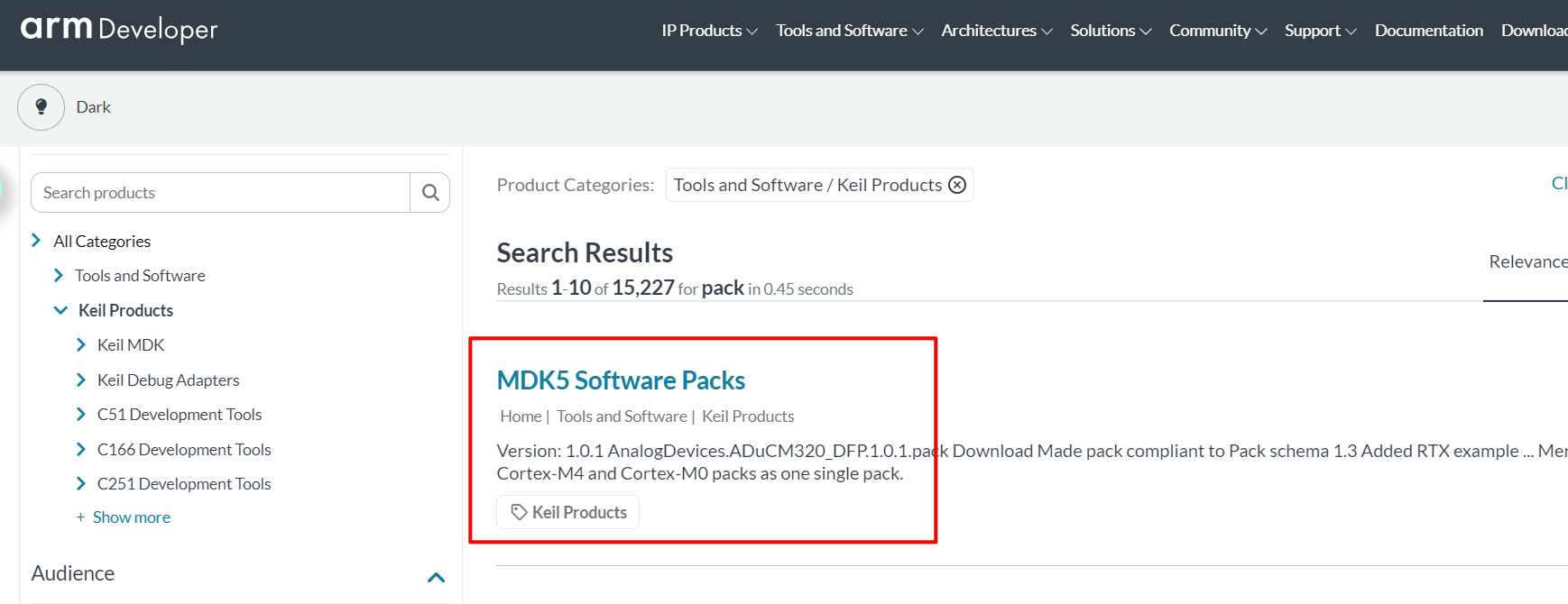This screenshot has width=1568, height=604.
Task: Click the Home breadcrumb link
Action: tap(521, 416)
